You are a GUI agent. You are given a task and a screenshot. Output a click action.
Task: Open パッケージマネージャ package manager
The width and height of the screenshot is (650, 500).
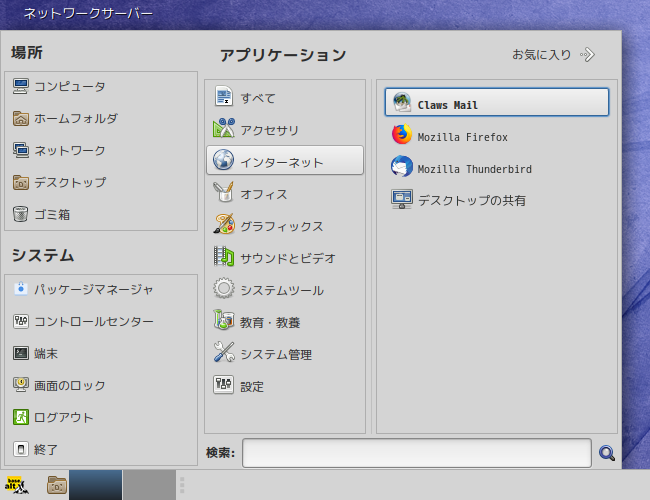tap(101, 289)
